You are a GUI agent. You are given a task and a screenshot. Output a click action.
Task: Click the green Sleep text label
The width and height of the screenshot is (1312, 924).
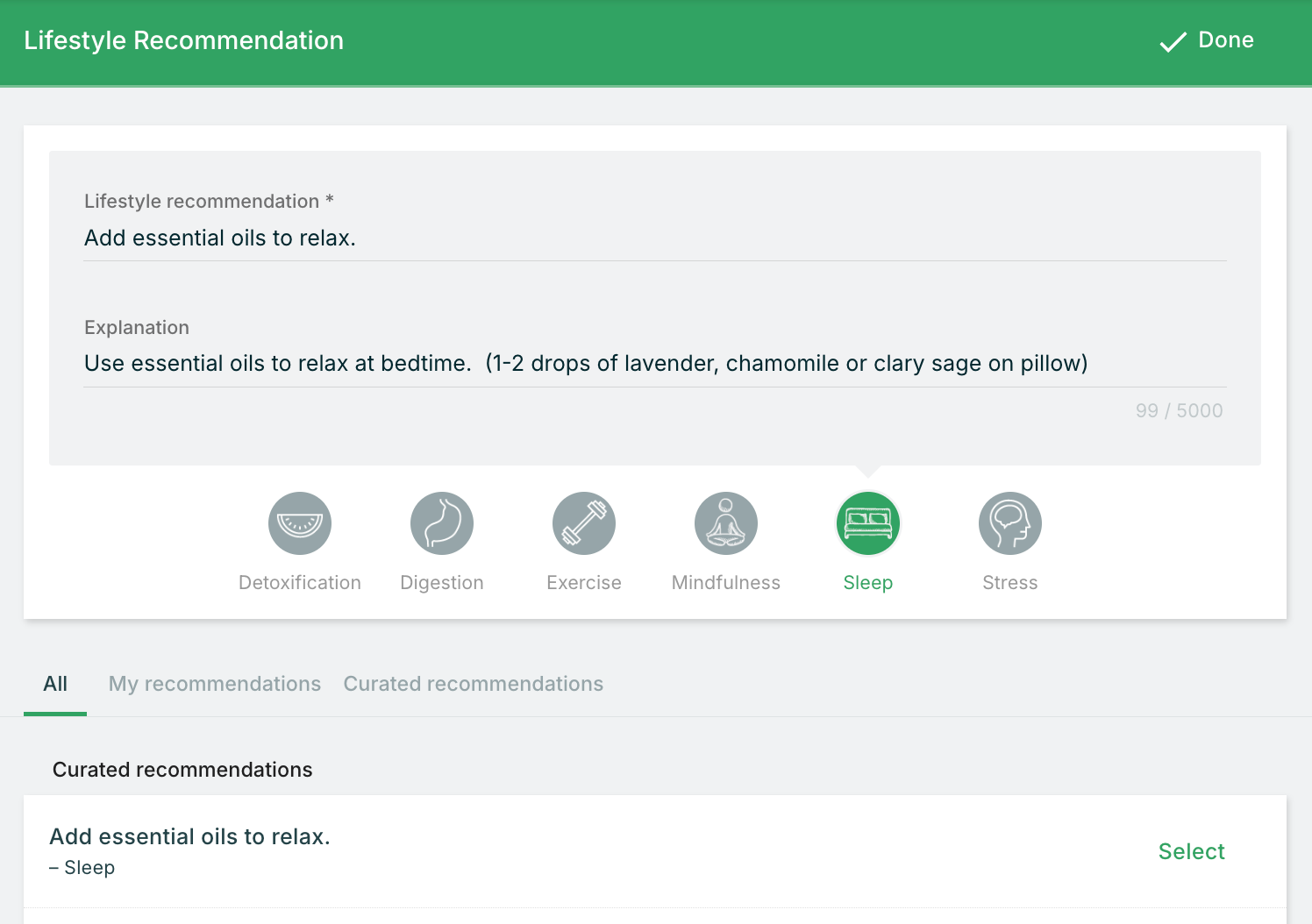coord(868,583)
